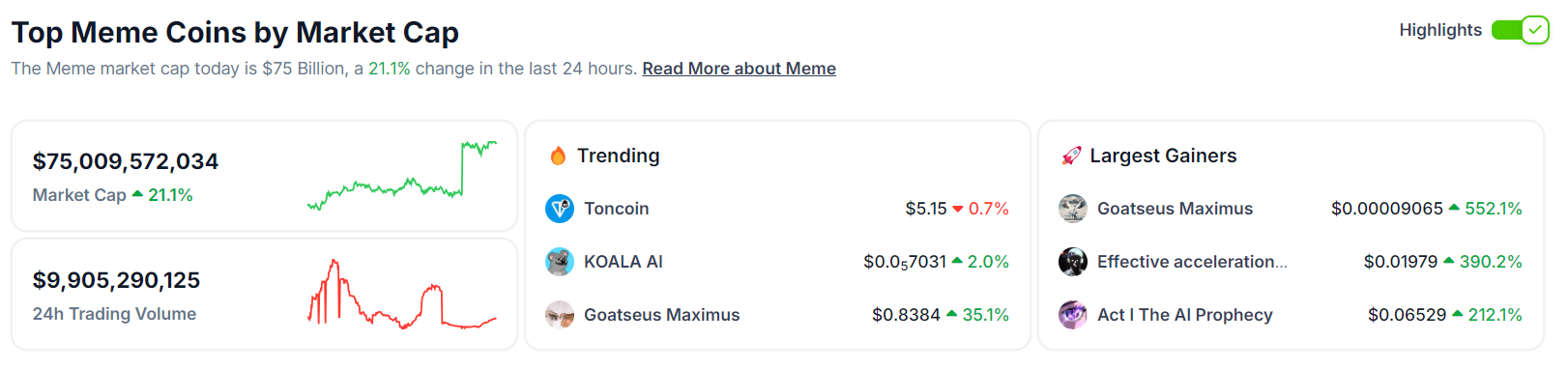Open KOALA AI from the Trending list
This screenshot has width=1568, height=369.
click(x=624, y=262)
